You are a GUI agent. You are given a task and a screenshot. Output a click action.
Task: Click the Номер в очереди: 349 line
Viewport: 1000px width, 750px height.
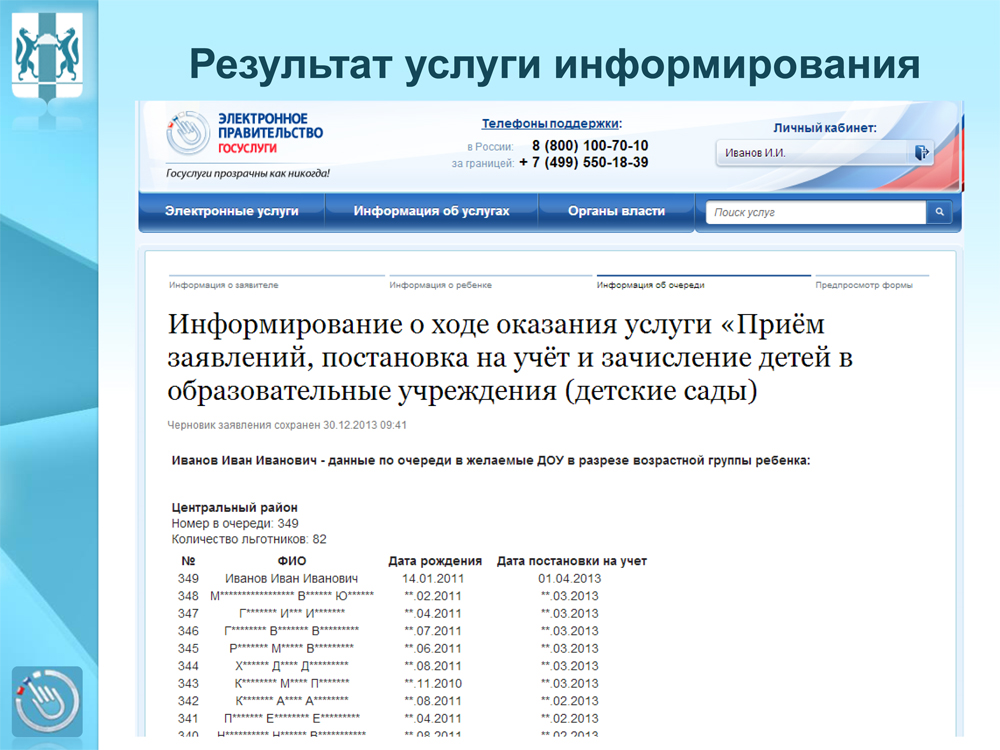(235, 524)
